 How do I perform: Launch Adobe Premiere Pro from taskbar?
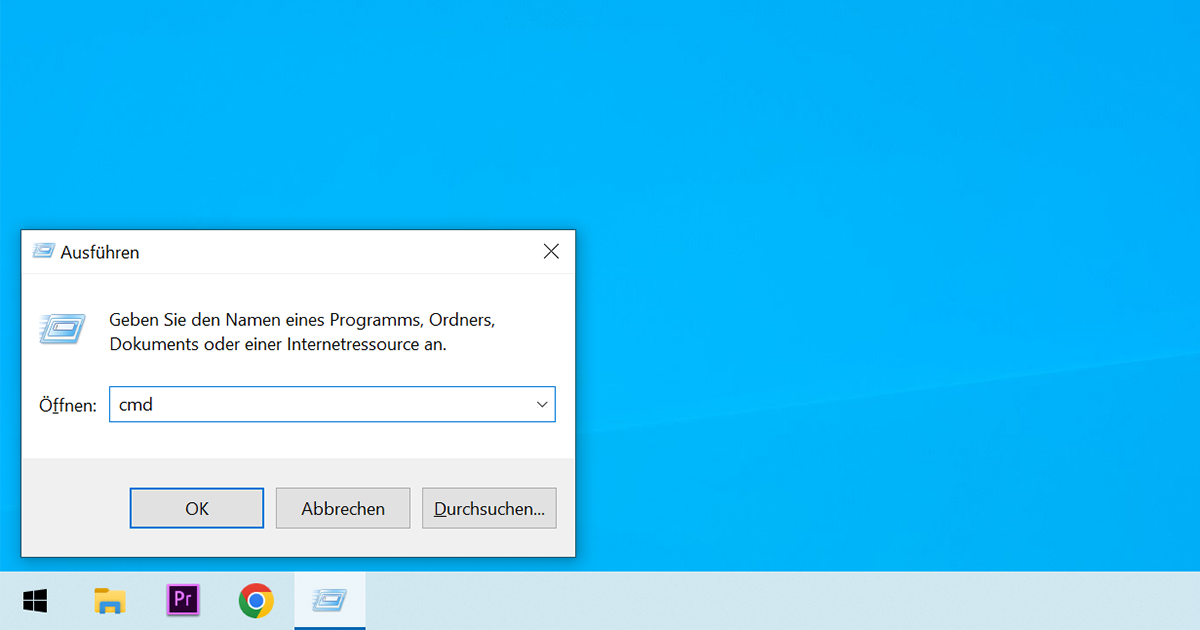point(183,600)
